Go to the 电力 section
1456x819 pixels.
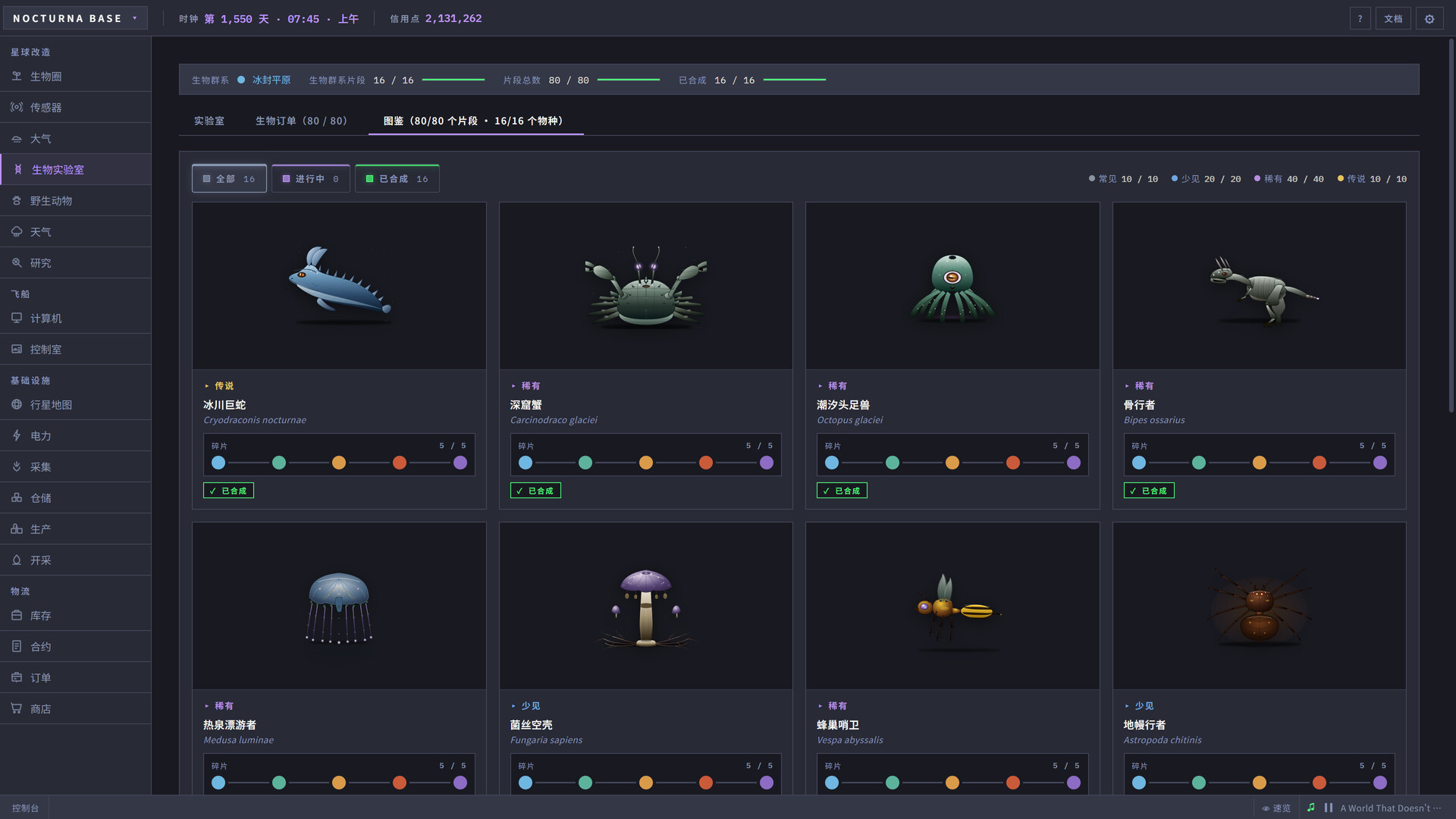coord(75,436)
